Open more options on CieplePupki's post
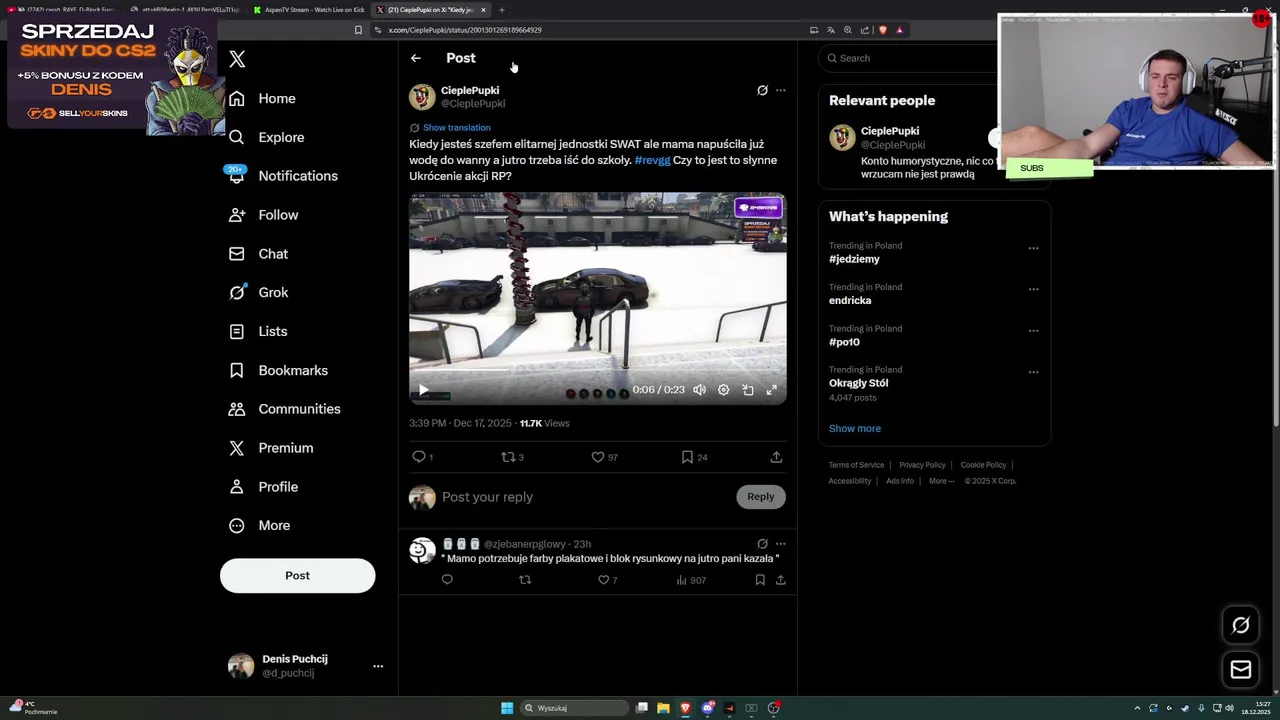 point(781,90)
